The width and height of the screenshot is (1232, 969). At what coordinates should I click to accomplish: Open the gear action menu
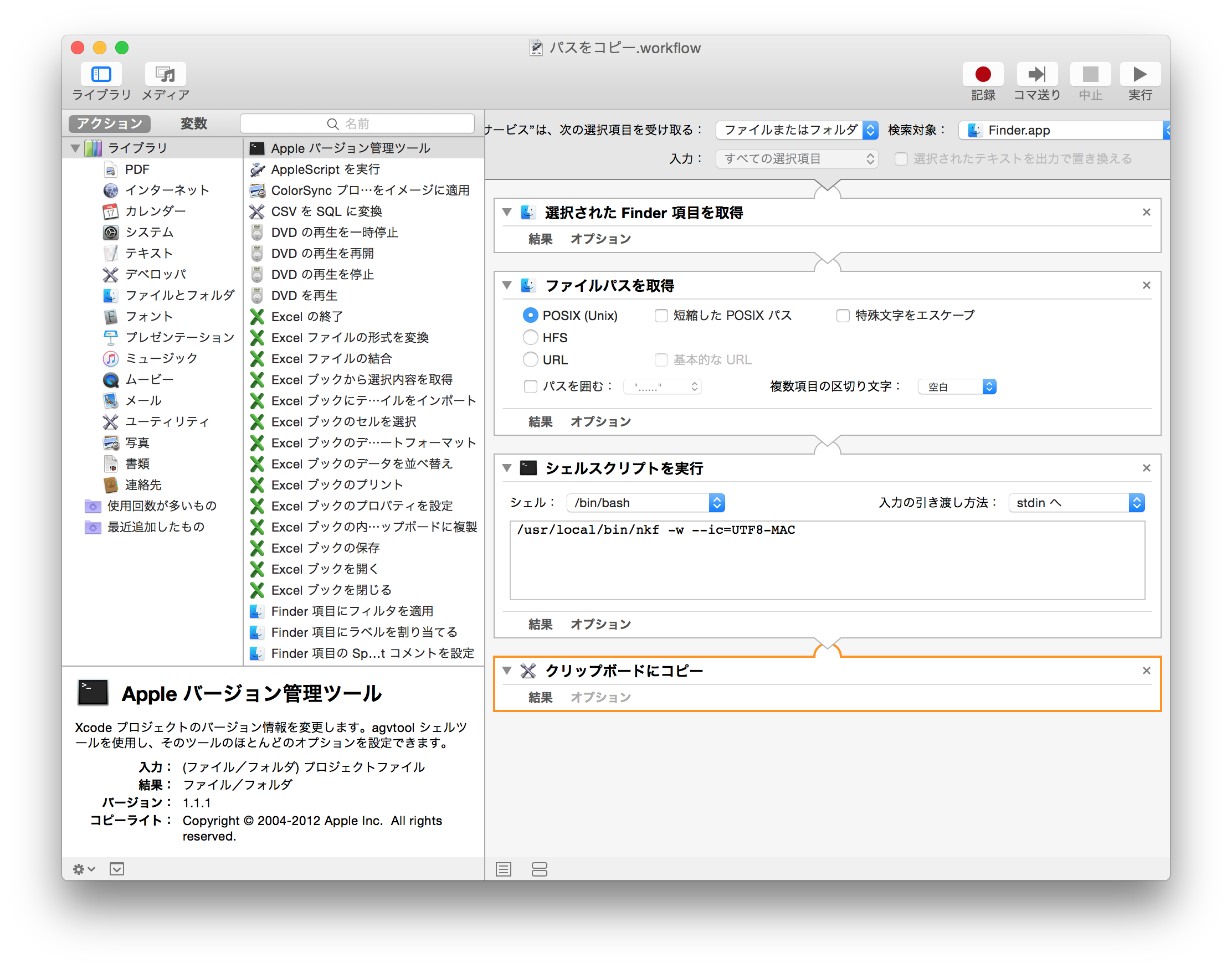(x=84, y=869)
